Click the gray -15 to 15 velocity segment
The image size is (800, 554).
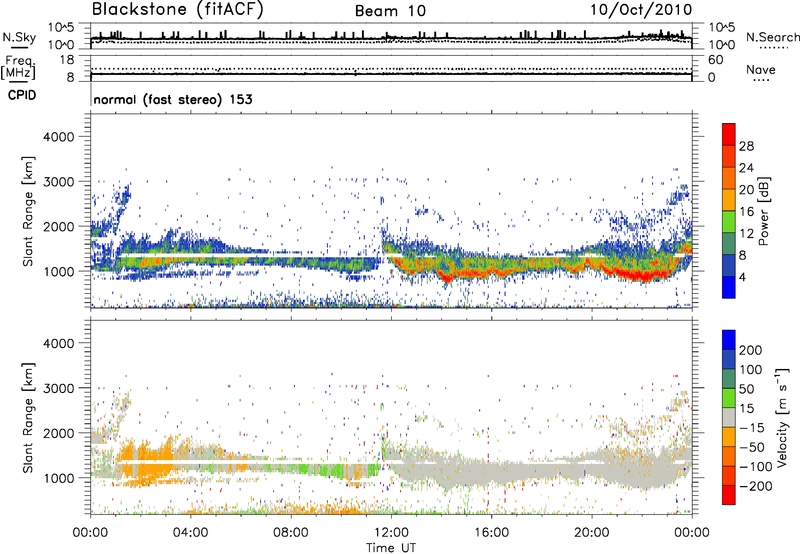click(729, 417)
